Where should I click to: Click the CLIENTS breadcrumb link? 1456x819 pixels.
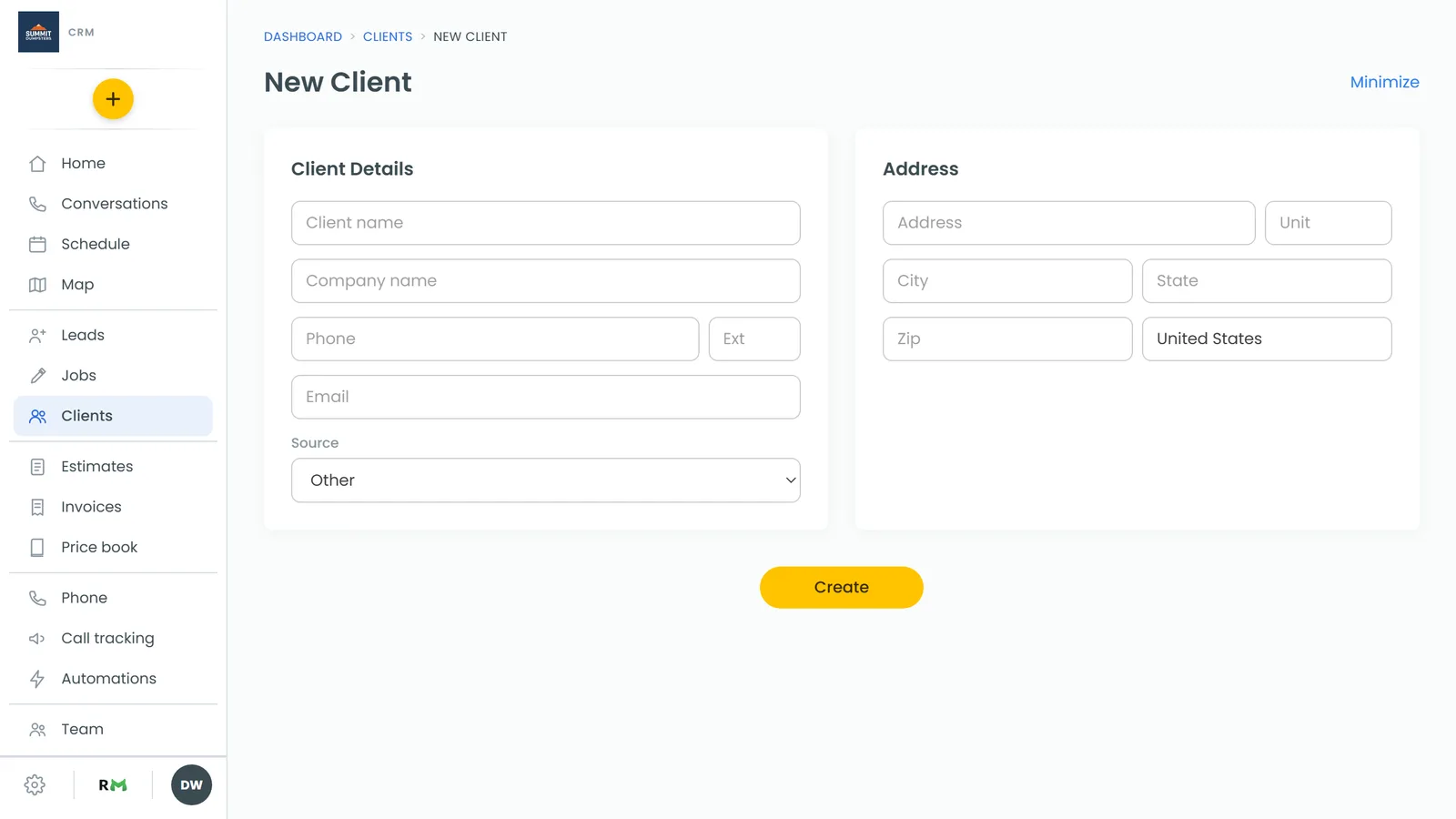pos(388,36)
